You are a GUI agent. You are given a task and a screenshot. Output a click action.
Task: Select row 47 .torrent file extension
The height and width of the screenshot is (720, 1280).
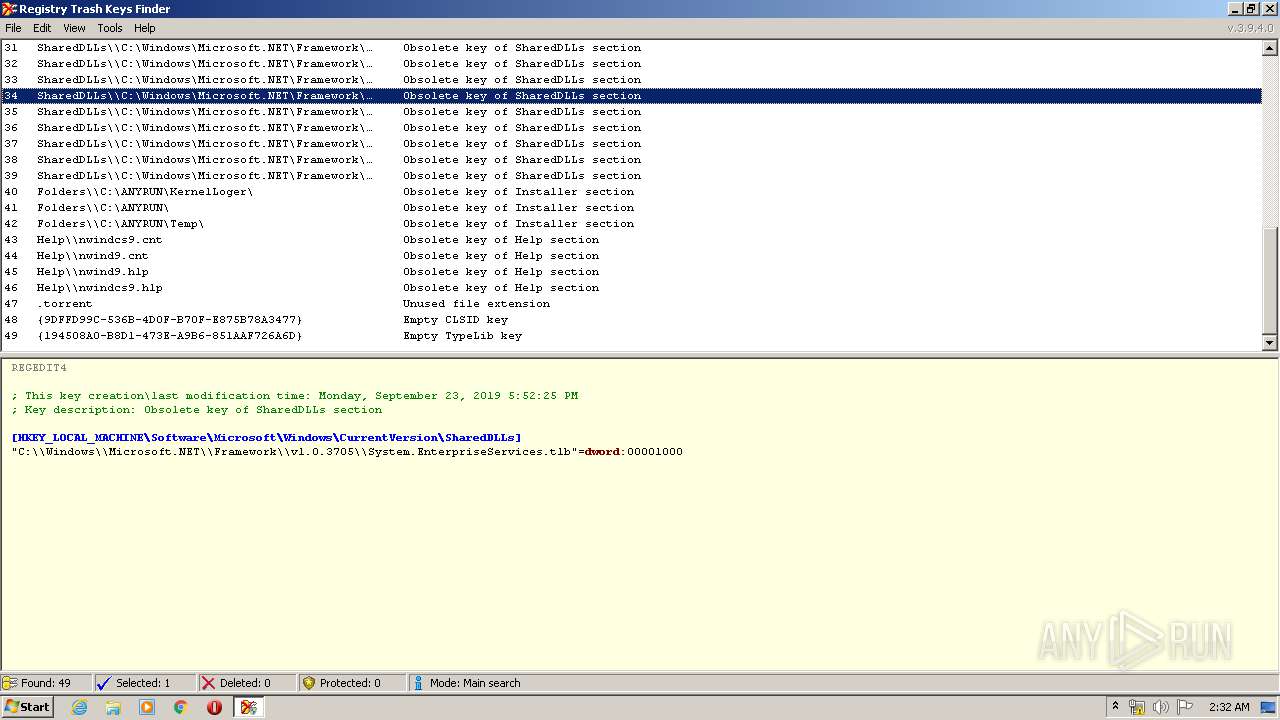click(631, 304)
